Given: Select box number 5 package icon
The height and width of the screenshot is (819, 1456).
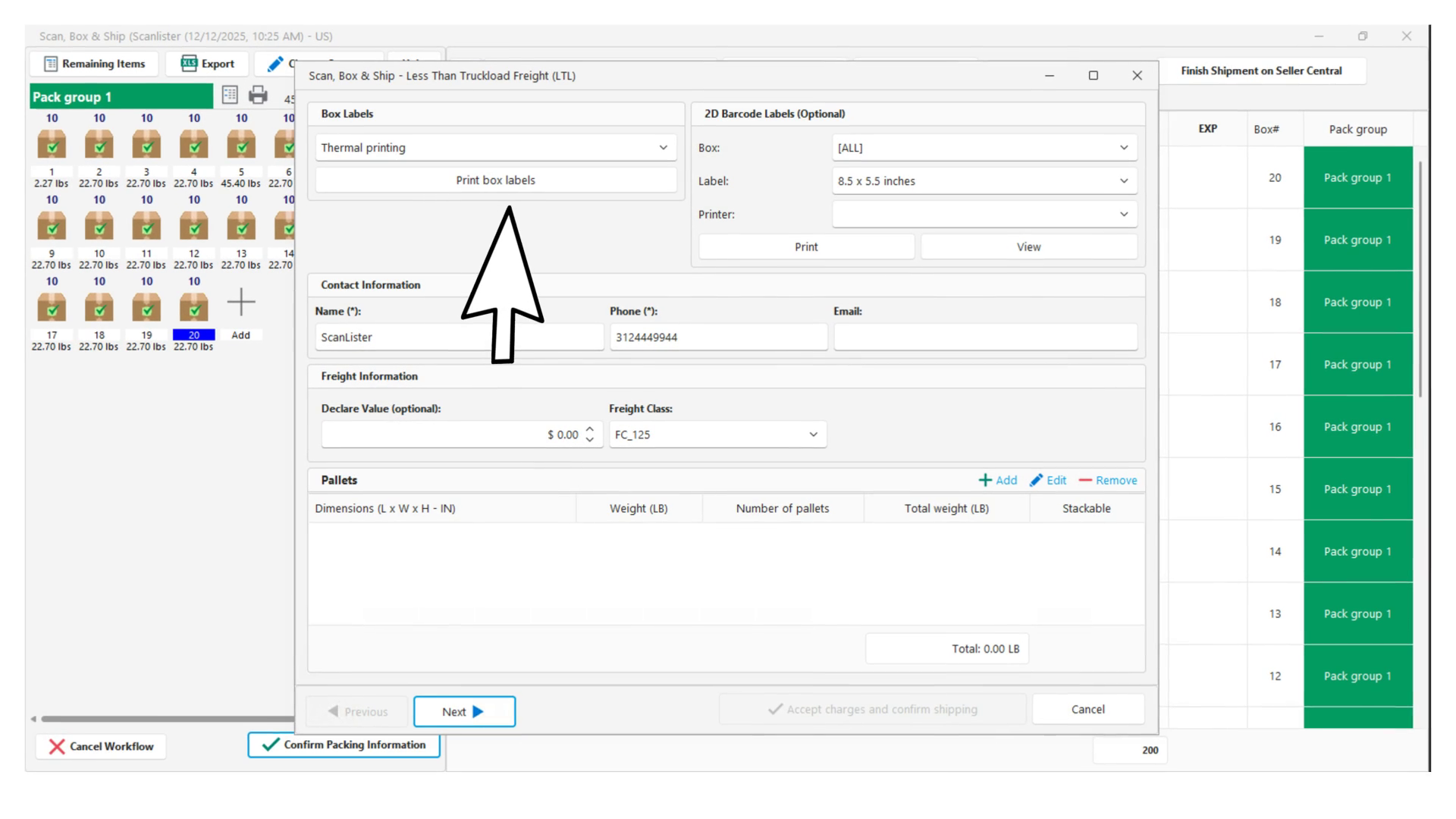Looking at the screenshot, I should 241,143.
